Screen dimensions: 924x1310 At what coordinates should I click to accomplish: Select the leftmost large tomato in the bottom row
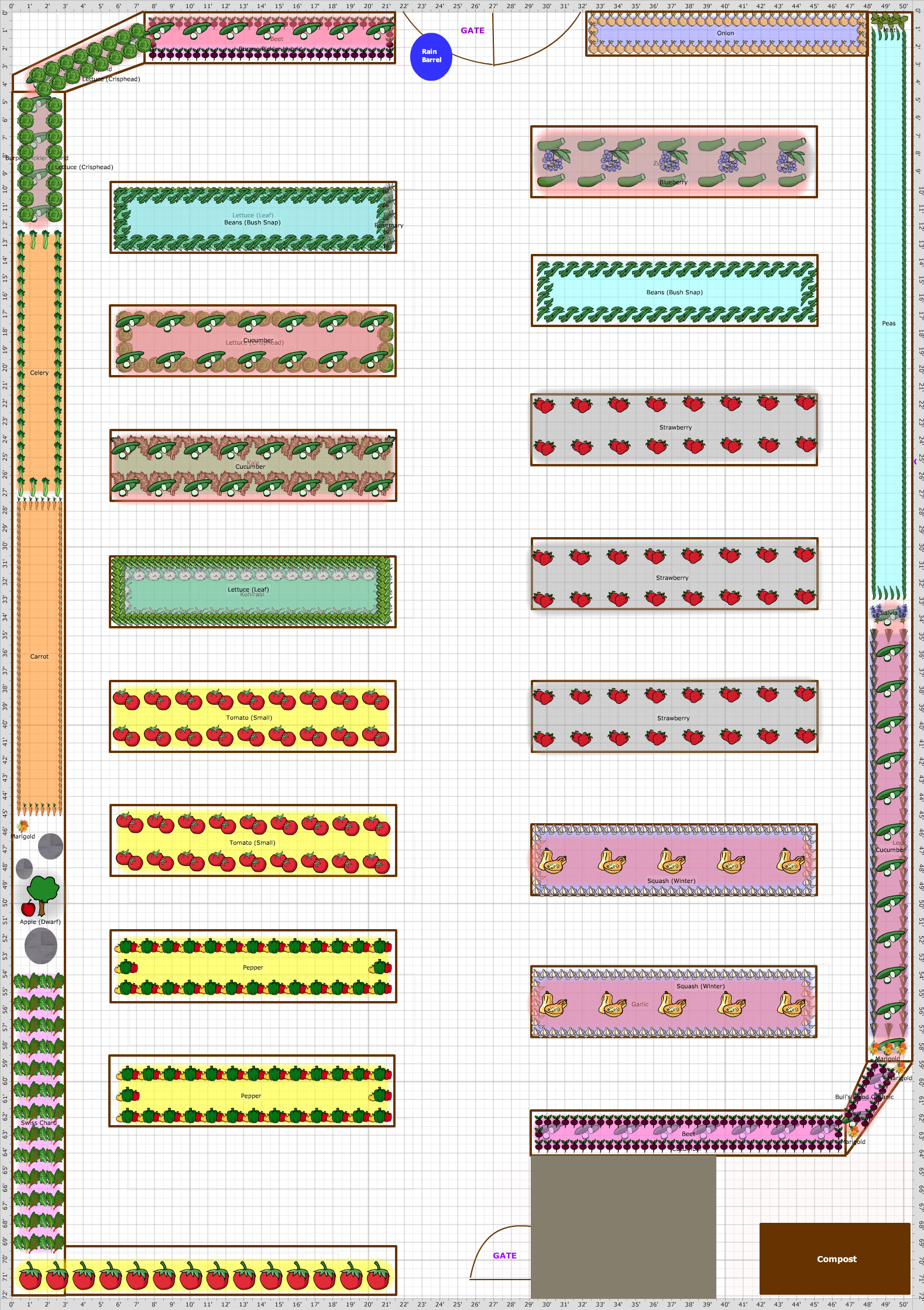pos(30,1275)
